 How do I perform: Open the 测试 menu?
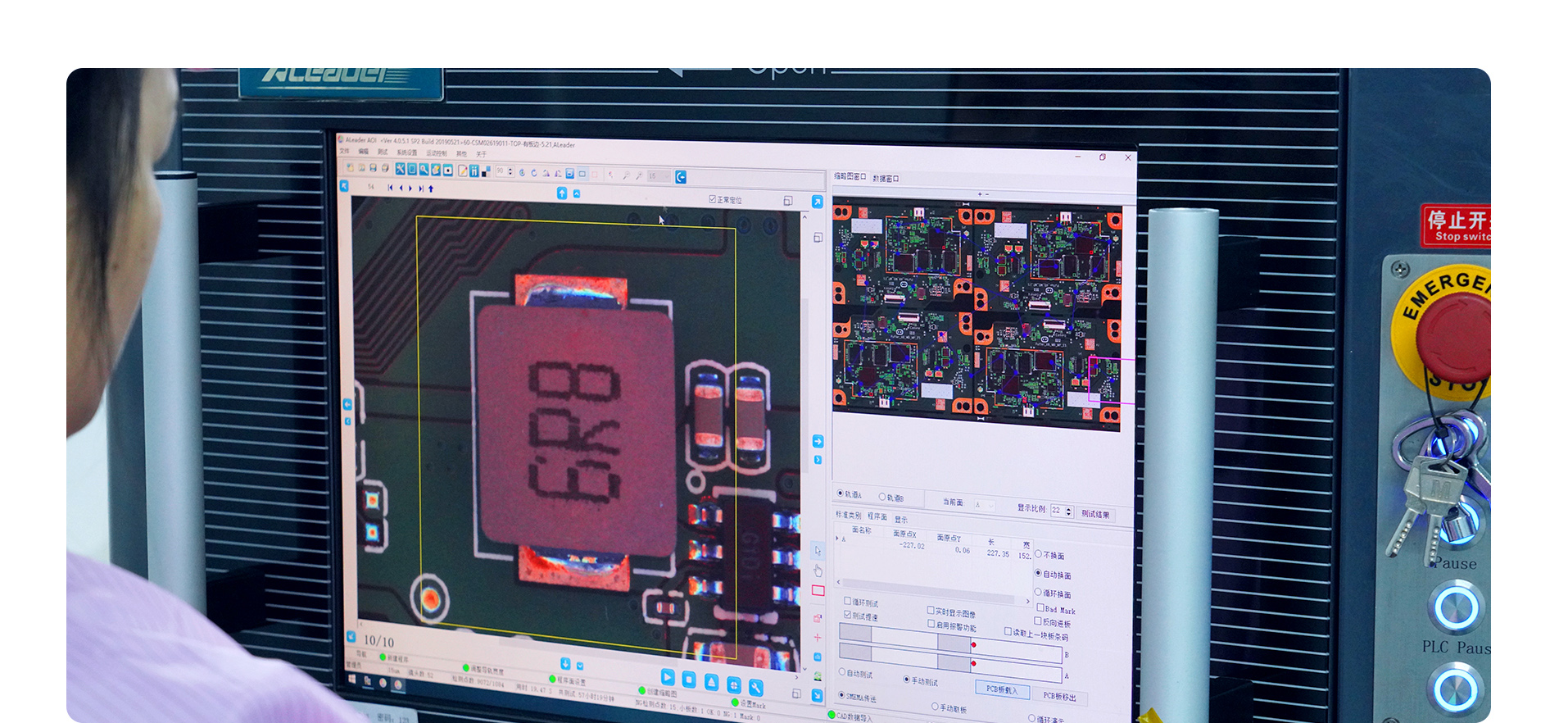[382, 152]
